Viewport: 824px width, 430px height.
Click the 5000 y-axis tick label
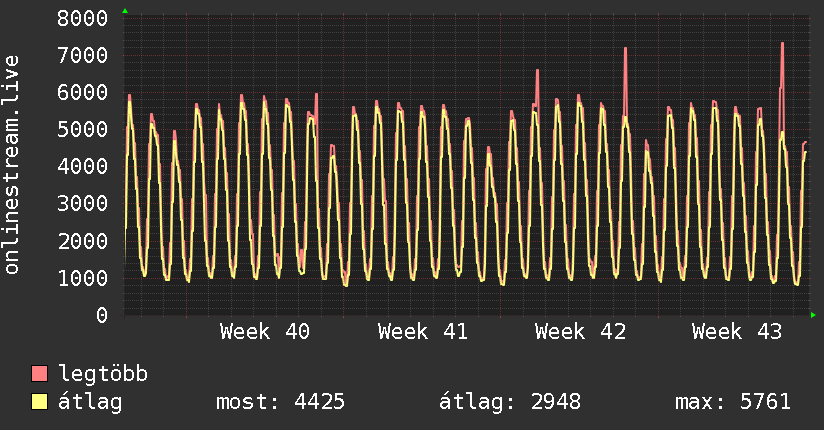(83, 129)
